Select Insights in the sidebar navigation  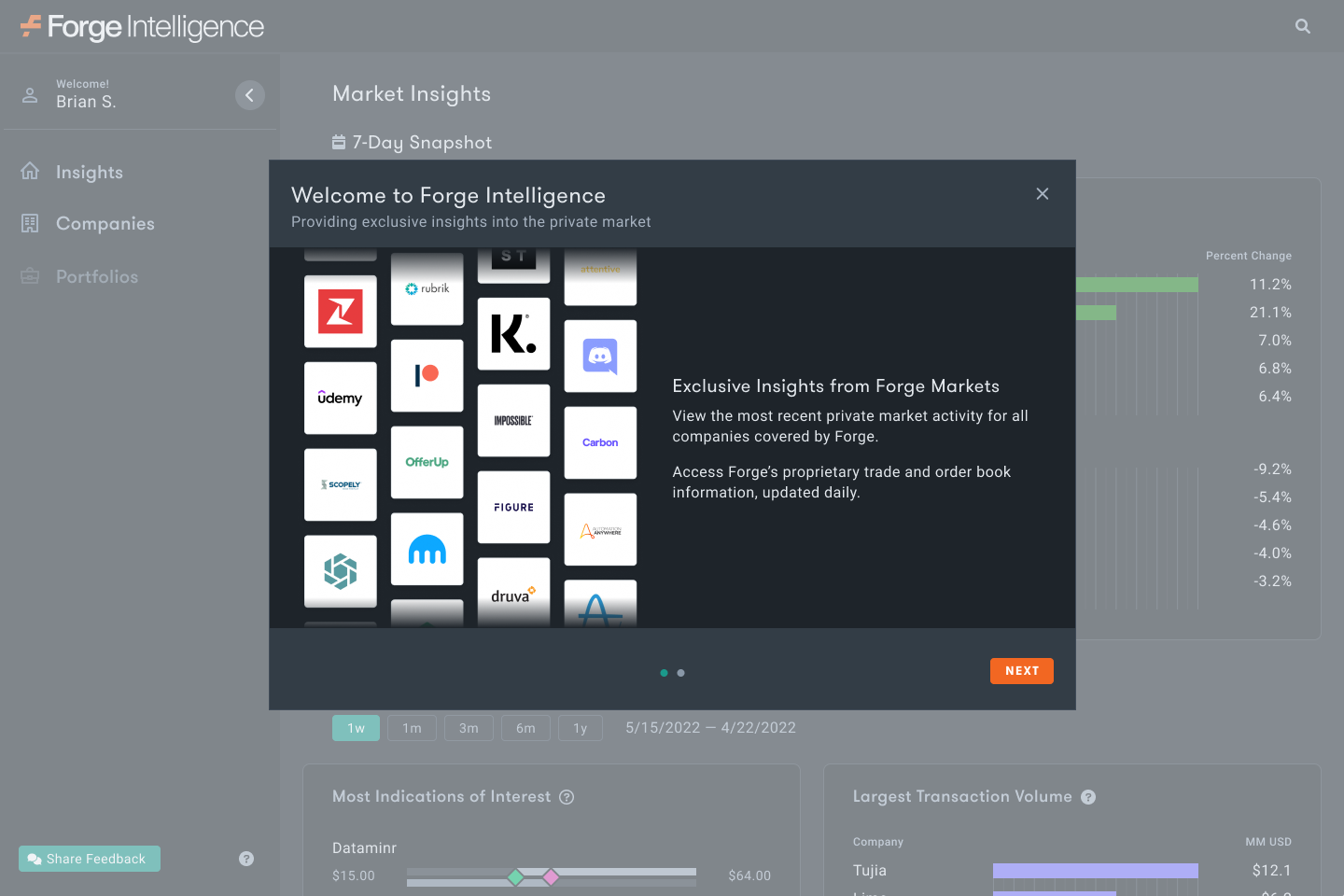pos(89,172)
